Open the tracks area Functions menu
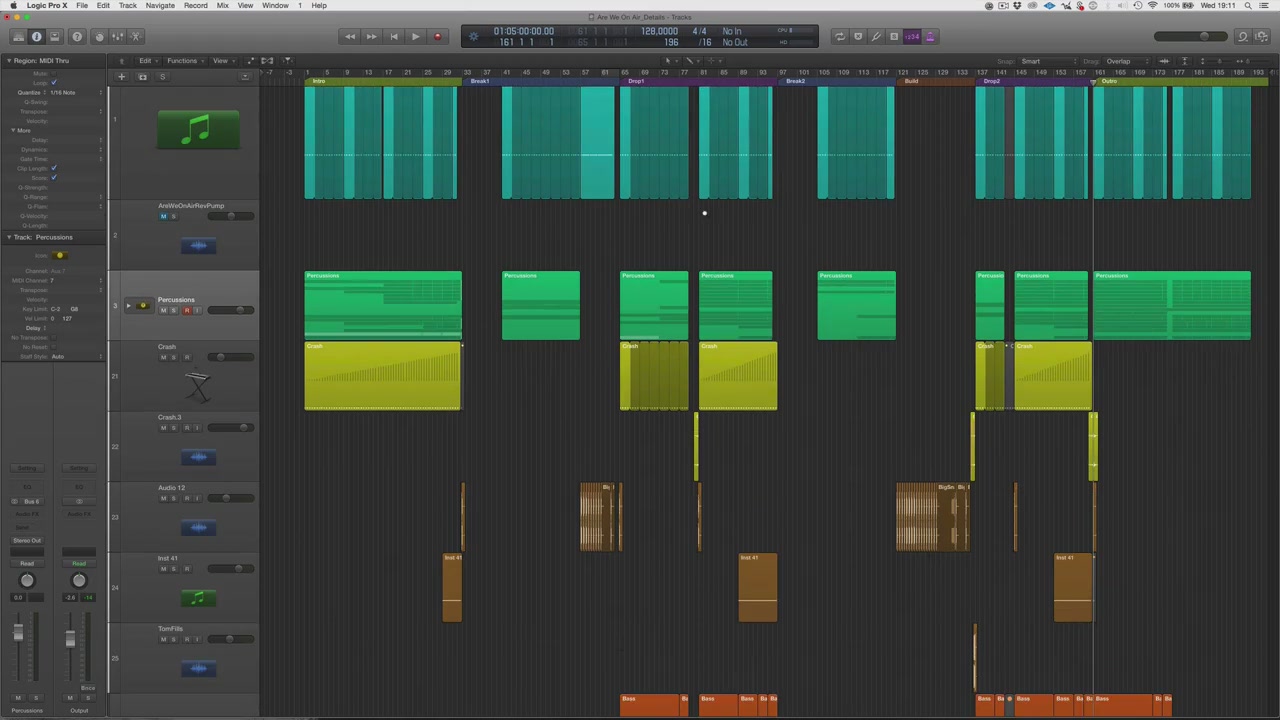 click(x=185, y=61)
